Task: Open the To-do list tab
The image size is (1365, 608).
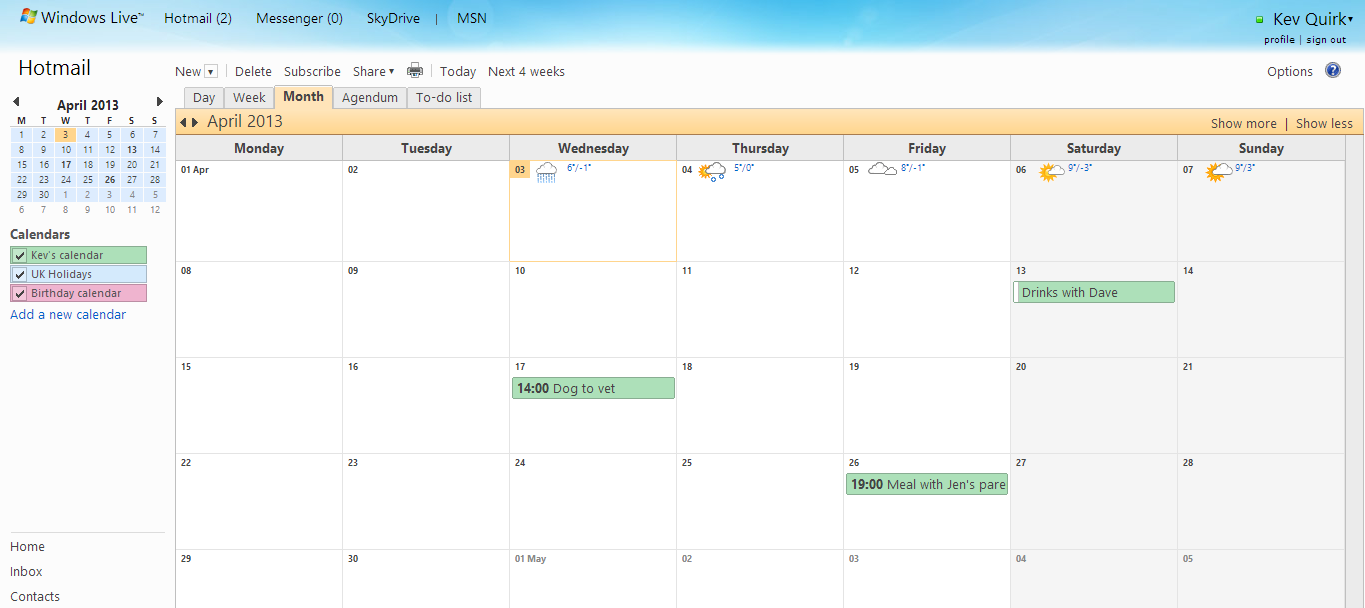Action: tap(443, 97)
